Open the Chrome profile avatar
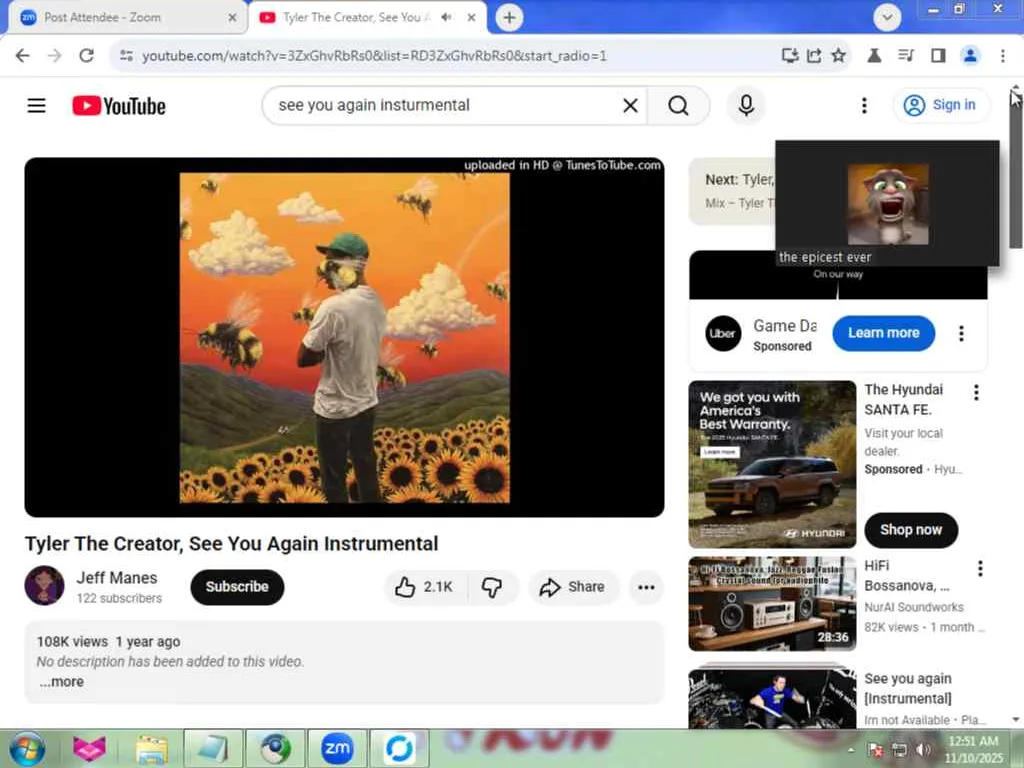Viewport: 1024px width, 768px height. tap(970, 56)
